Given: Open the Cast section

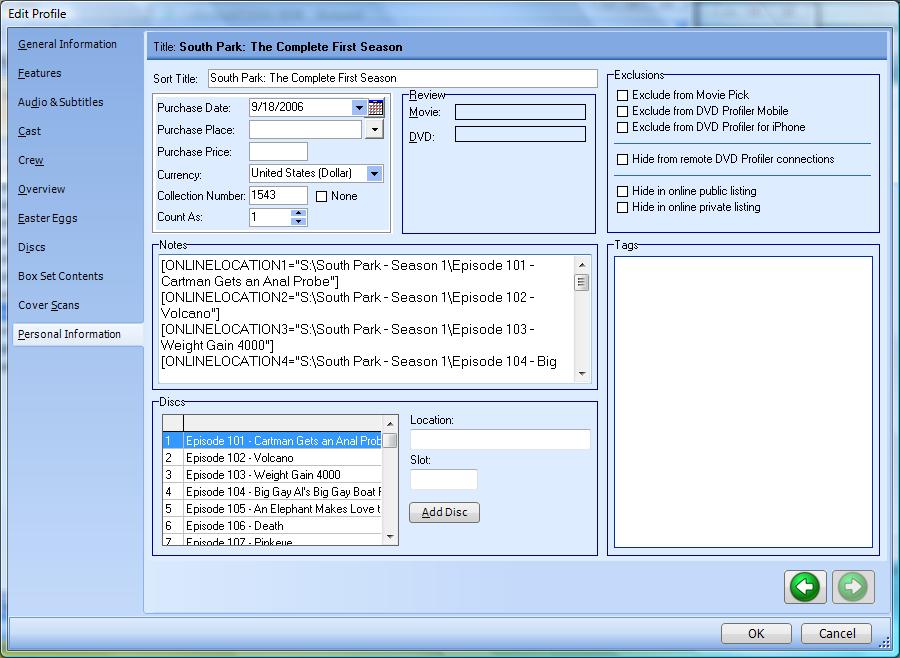Looking at the screenshot, I should pos(29,131).
